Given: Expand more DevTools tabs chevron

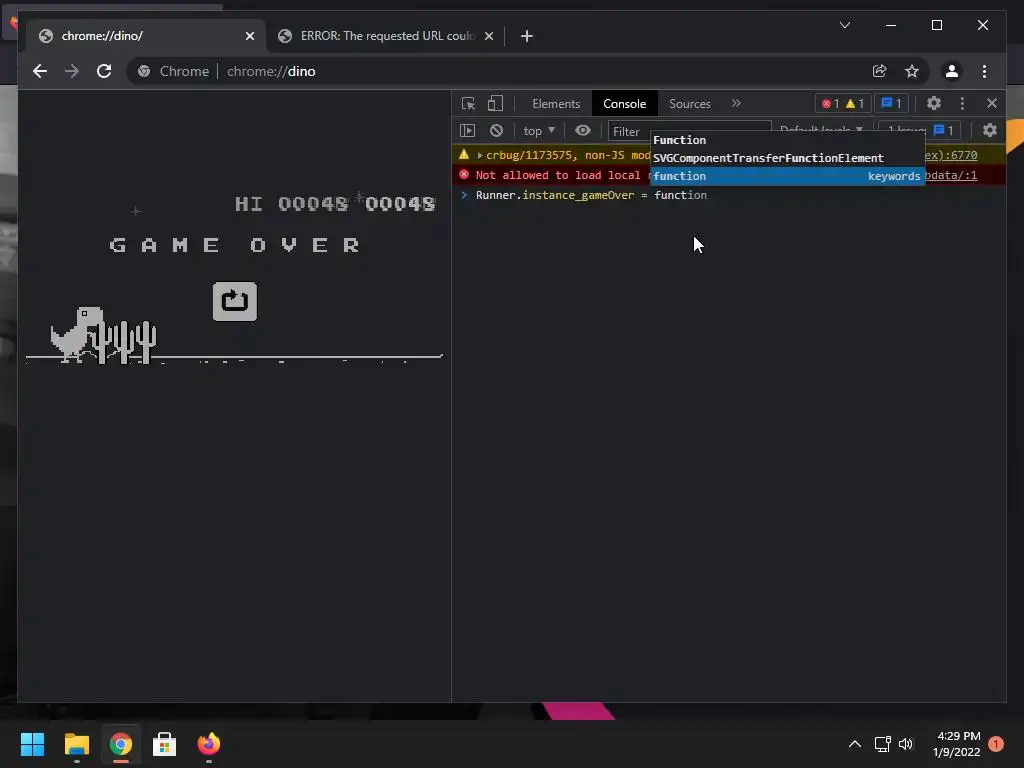Looking at the screenshot, I should 736,103.
